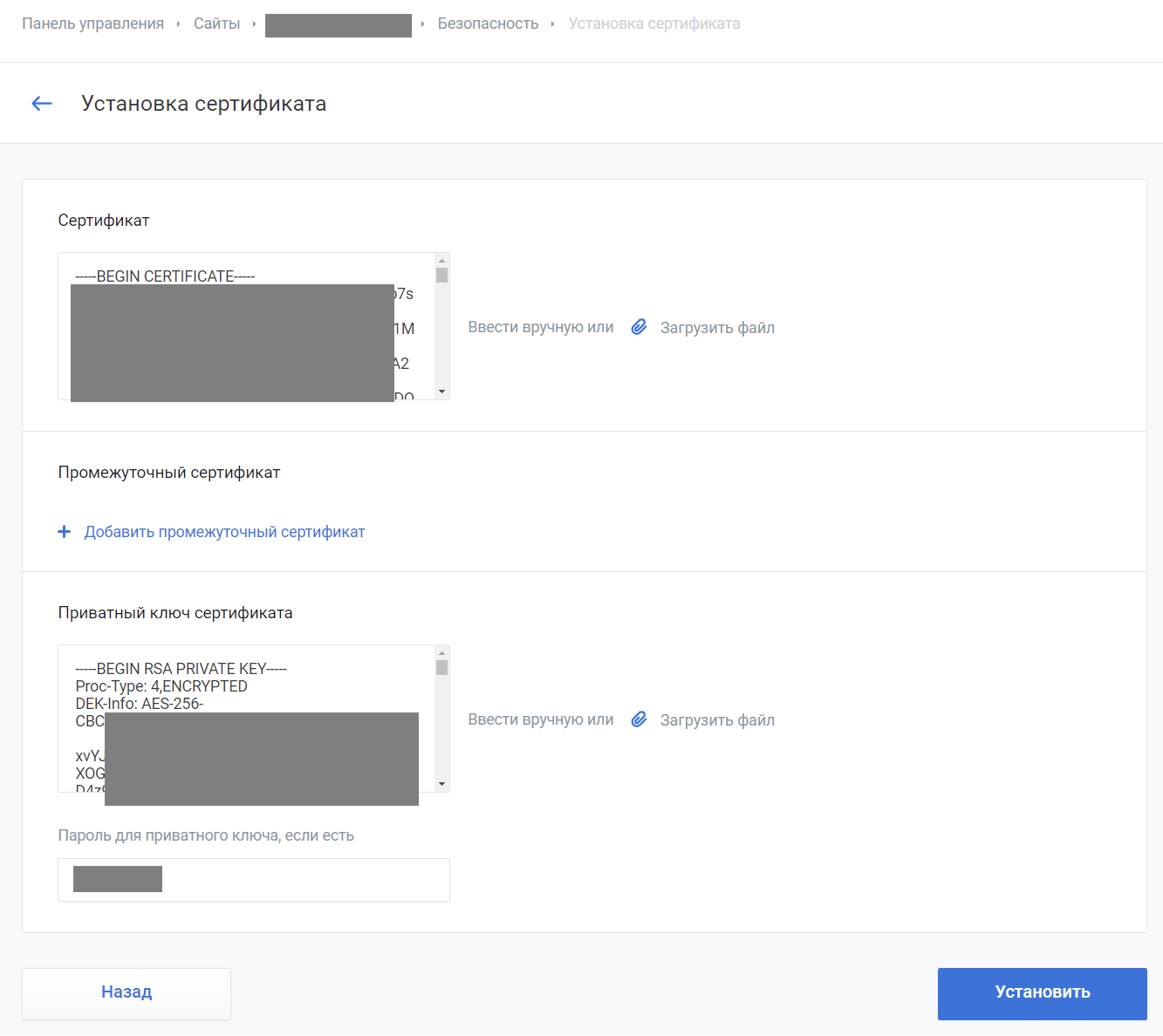
Task: Click the certificate textarea scroll-down arrow
Action: point(441,392)
